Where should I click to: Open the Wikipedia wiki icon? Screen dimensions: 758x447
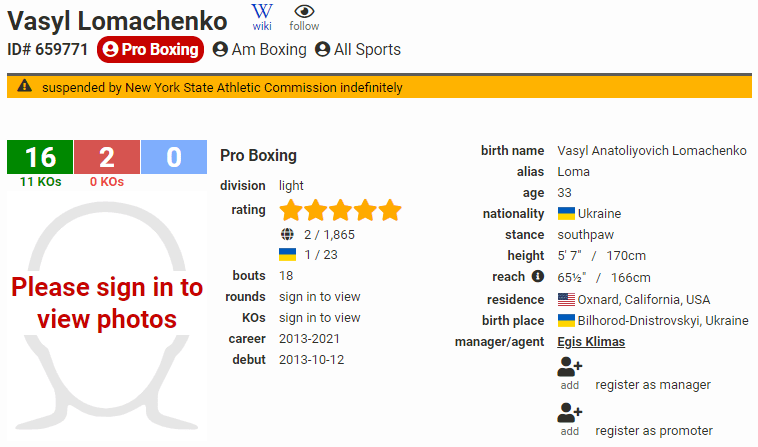pyautogui.click(x=262, y=17)
